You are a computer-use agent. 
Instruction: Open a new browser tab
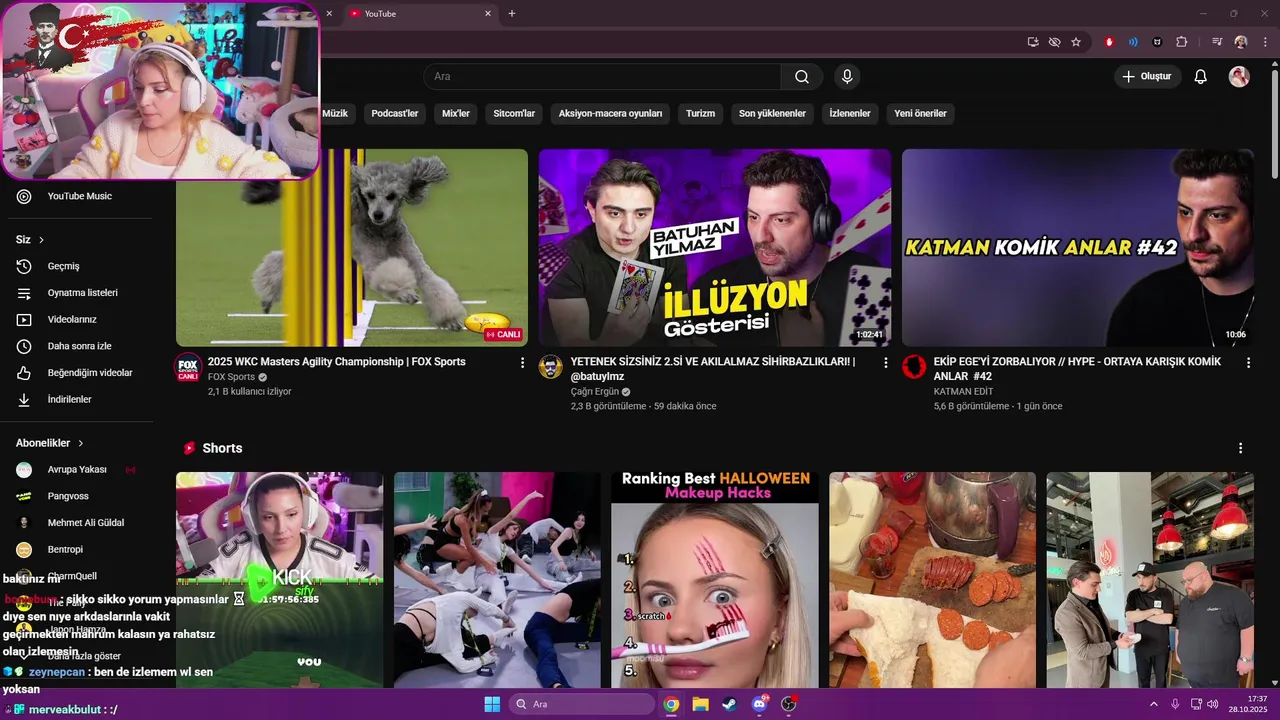512,14
